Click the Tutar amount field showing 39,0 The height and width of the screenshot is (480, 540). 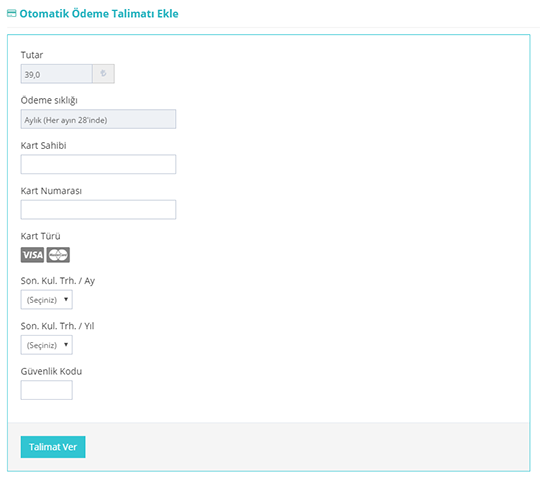[56, 74]
